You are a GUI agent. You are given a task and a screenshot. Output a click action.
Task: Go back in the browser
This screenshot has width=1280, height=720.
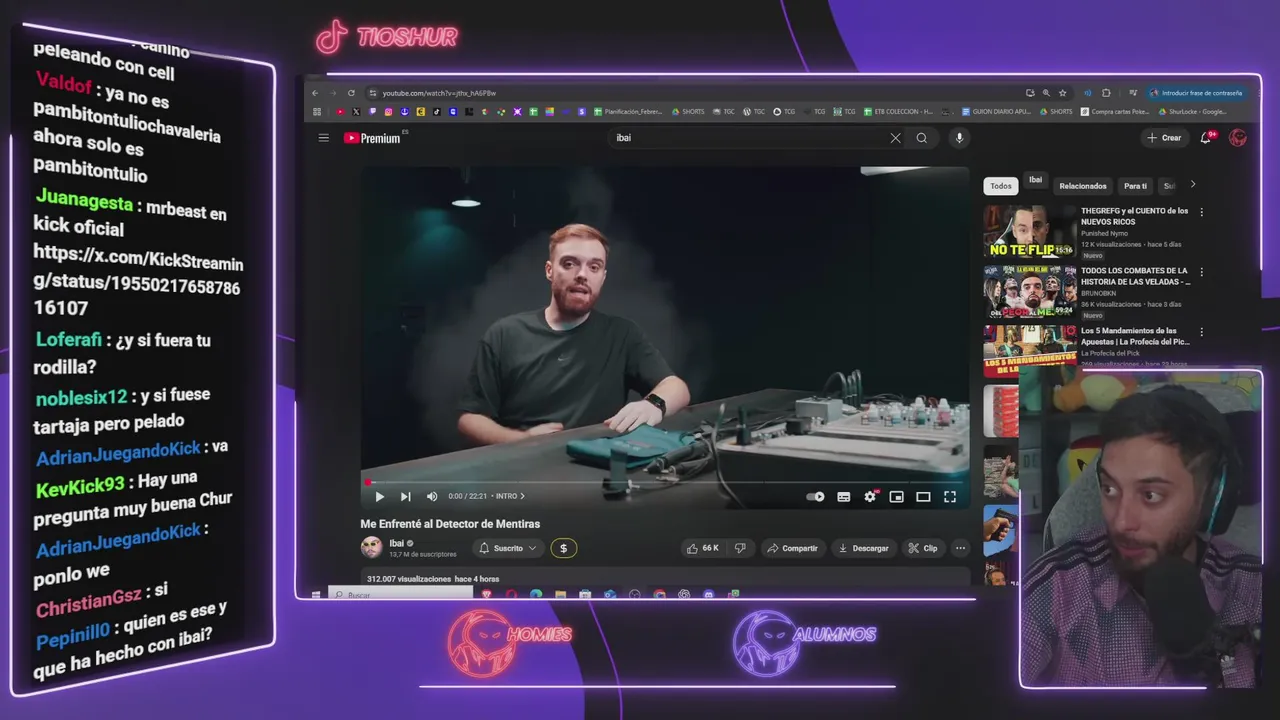(x=315, y=93)
